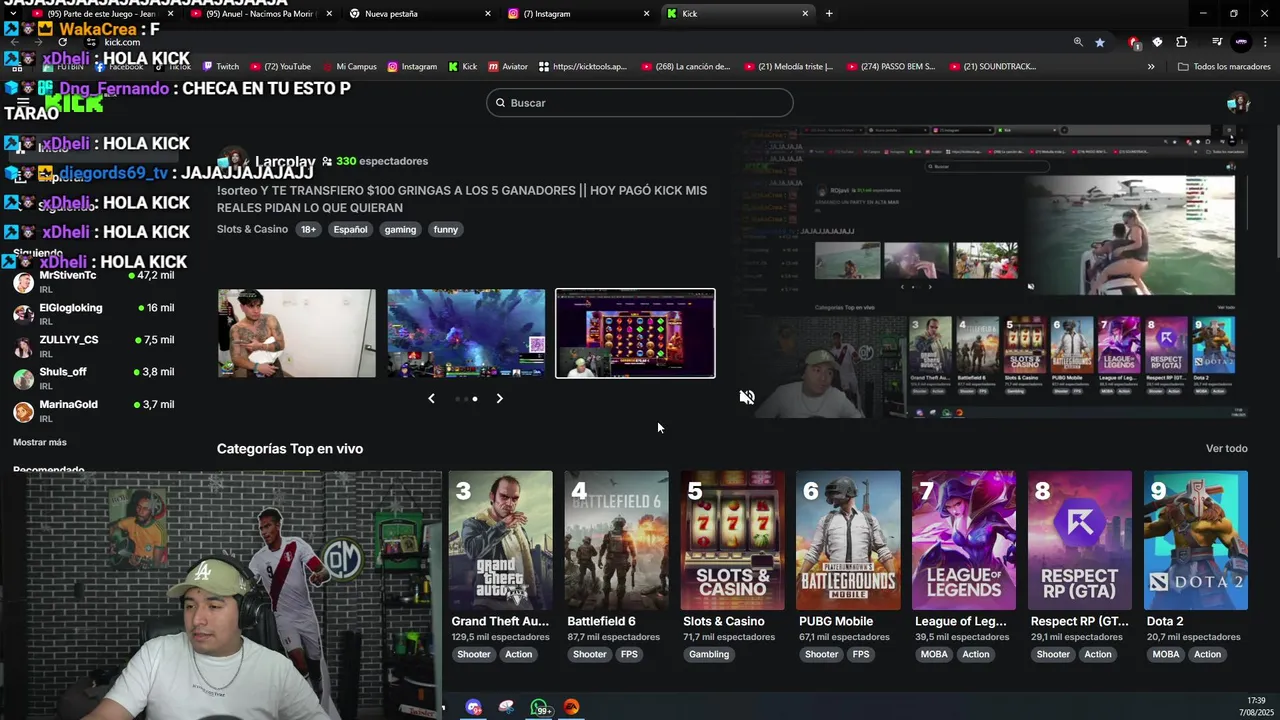The image size is (1280, 720).
Task: Open the (72) YouTube bookmark
Action: tap(281, 67)
